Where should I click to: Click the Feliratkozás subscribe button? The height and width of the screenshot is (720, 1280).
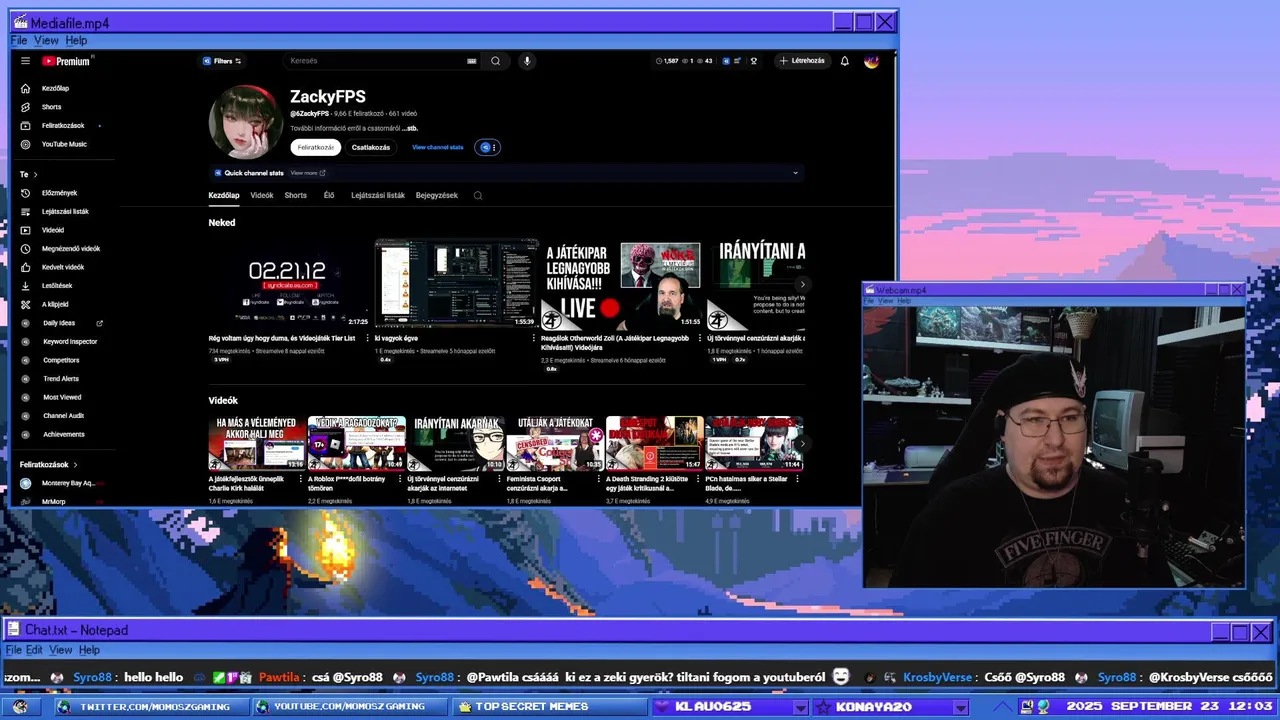click(x=316, y=147)
